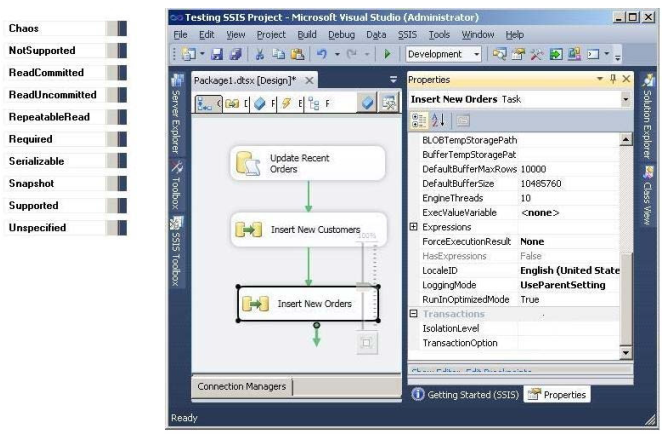
Task: Switch to the Properties bottom tab
Action: coord(557,395)
